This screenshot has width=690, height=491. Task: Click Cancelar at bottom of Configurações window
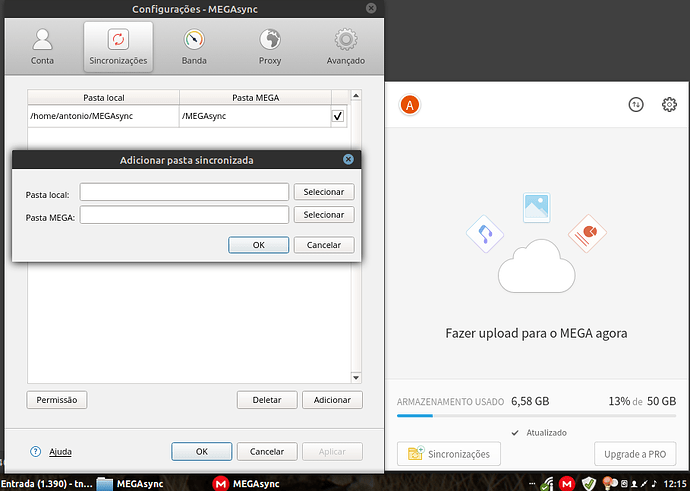click(x=267, y=451)
